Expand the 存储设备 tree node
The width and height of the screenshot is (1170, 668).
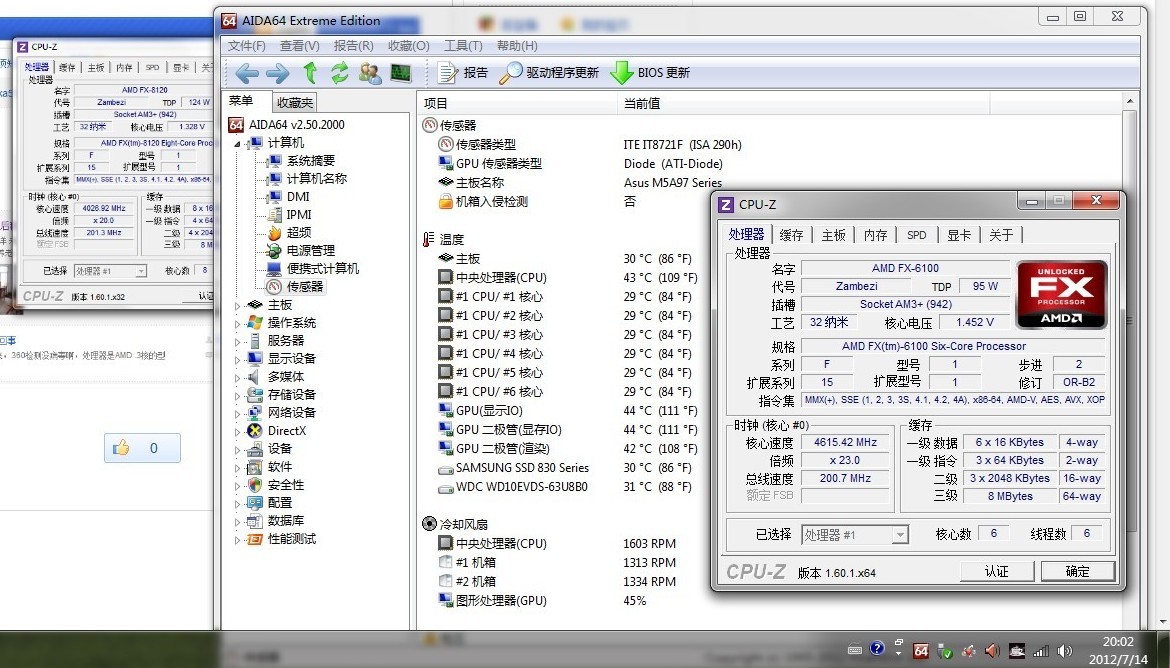(x=237, y=395)
